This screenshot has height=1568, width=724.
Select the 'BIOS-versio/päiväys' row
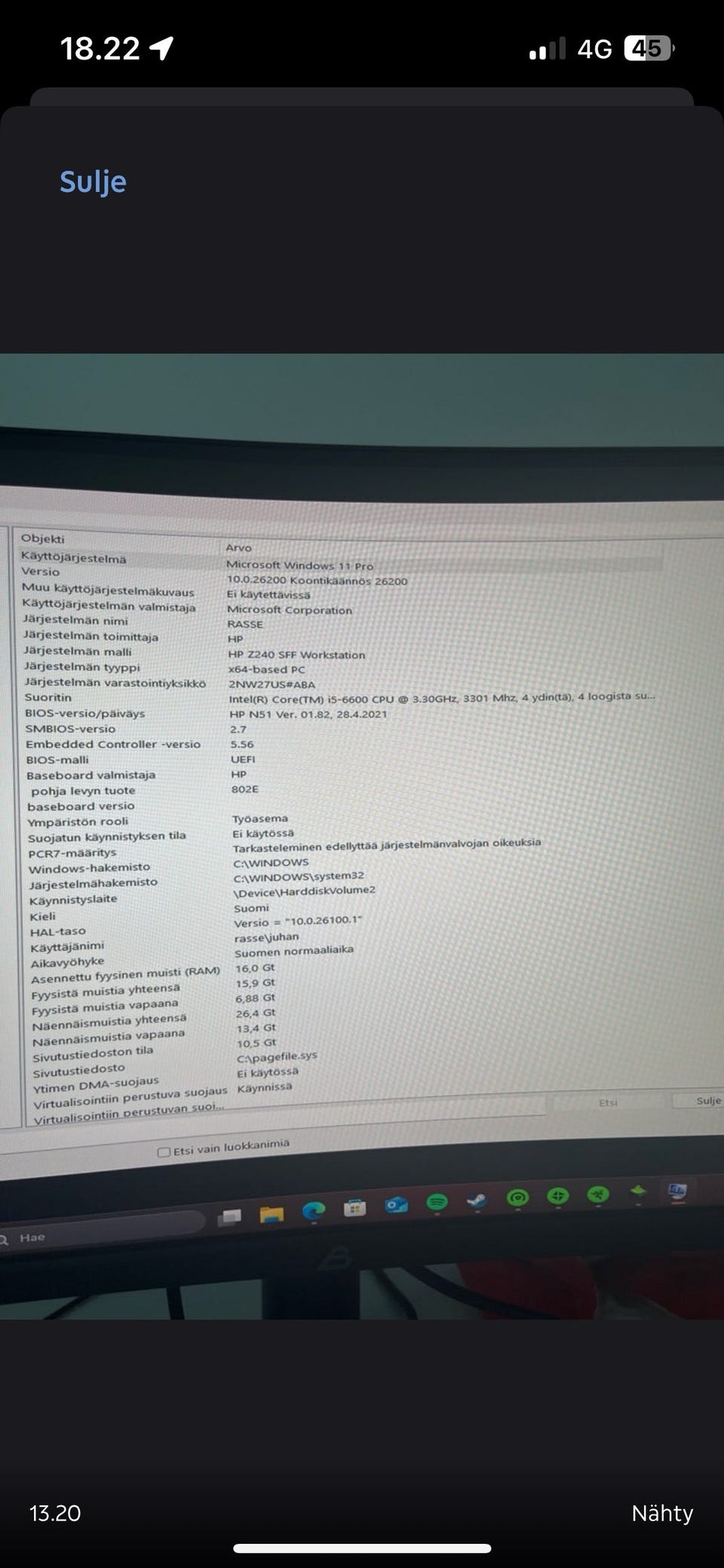coord(84,713)
